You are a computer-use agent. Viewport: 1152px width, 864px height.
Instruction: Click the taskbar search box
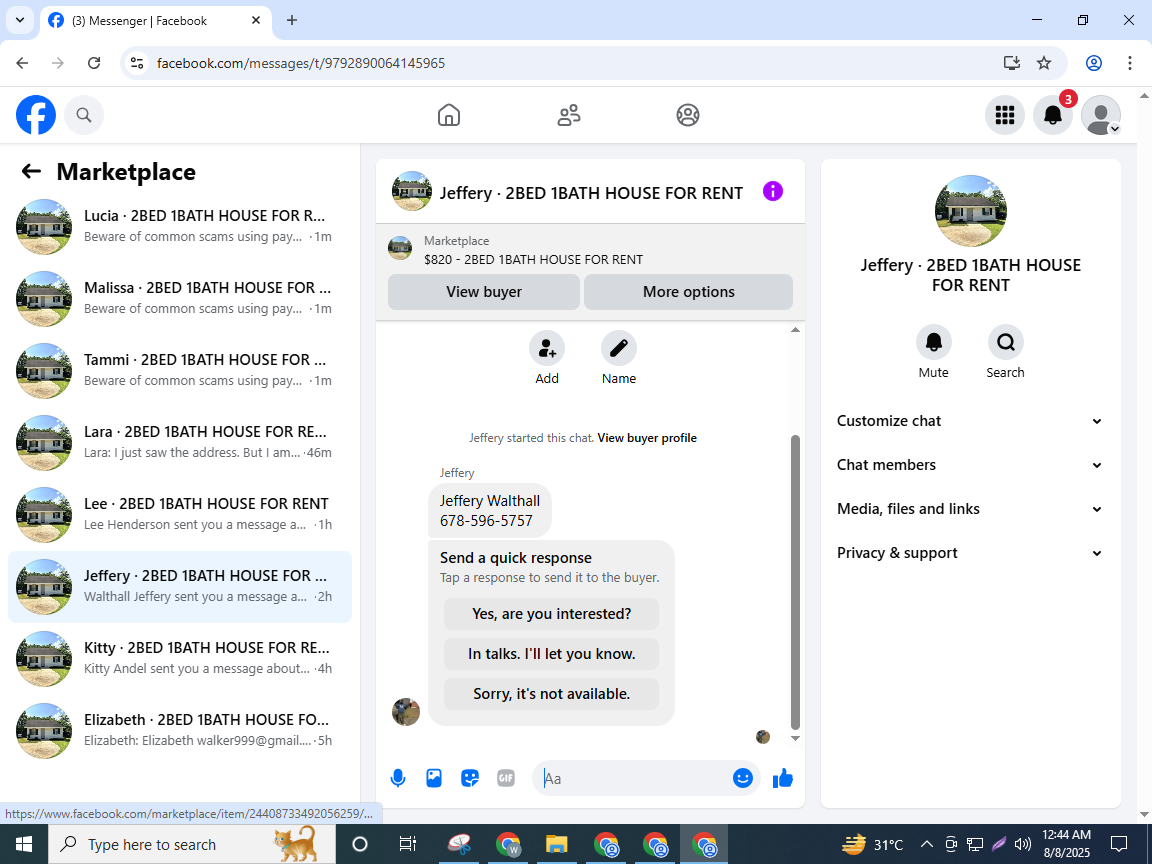click(x=192, y=844)
